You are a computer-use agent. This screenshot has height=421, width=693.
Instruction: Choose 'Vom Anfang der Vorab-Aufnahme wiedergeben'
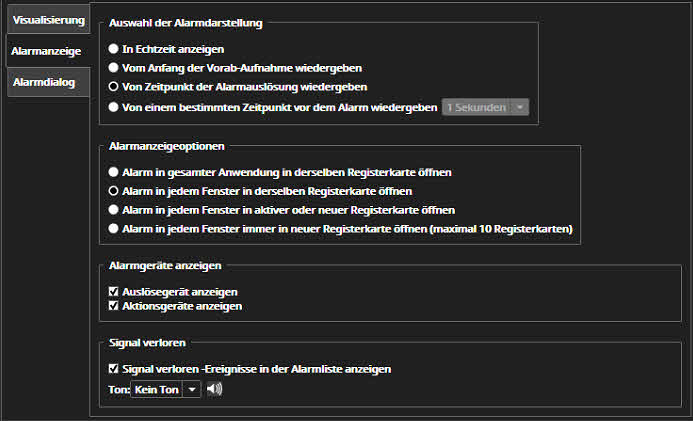coord(114,68)
